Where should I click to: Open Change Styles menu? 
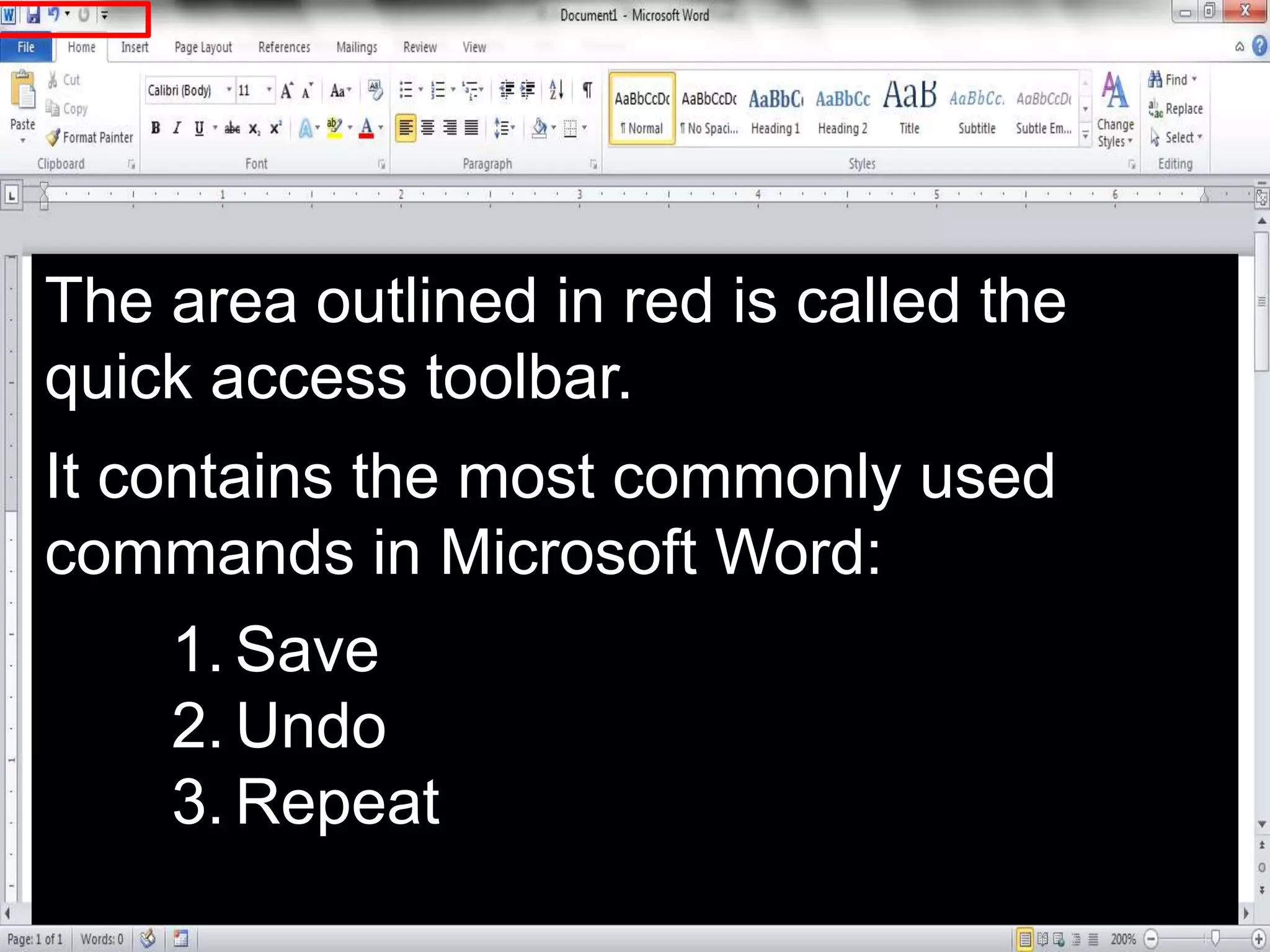click(x=1115, y=110)
